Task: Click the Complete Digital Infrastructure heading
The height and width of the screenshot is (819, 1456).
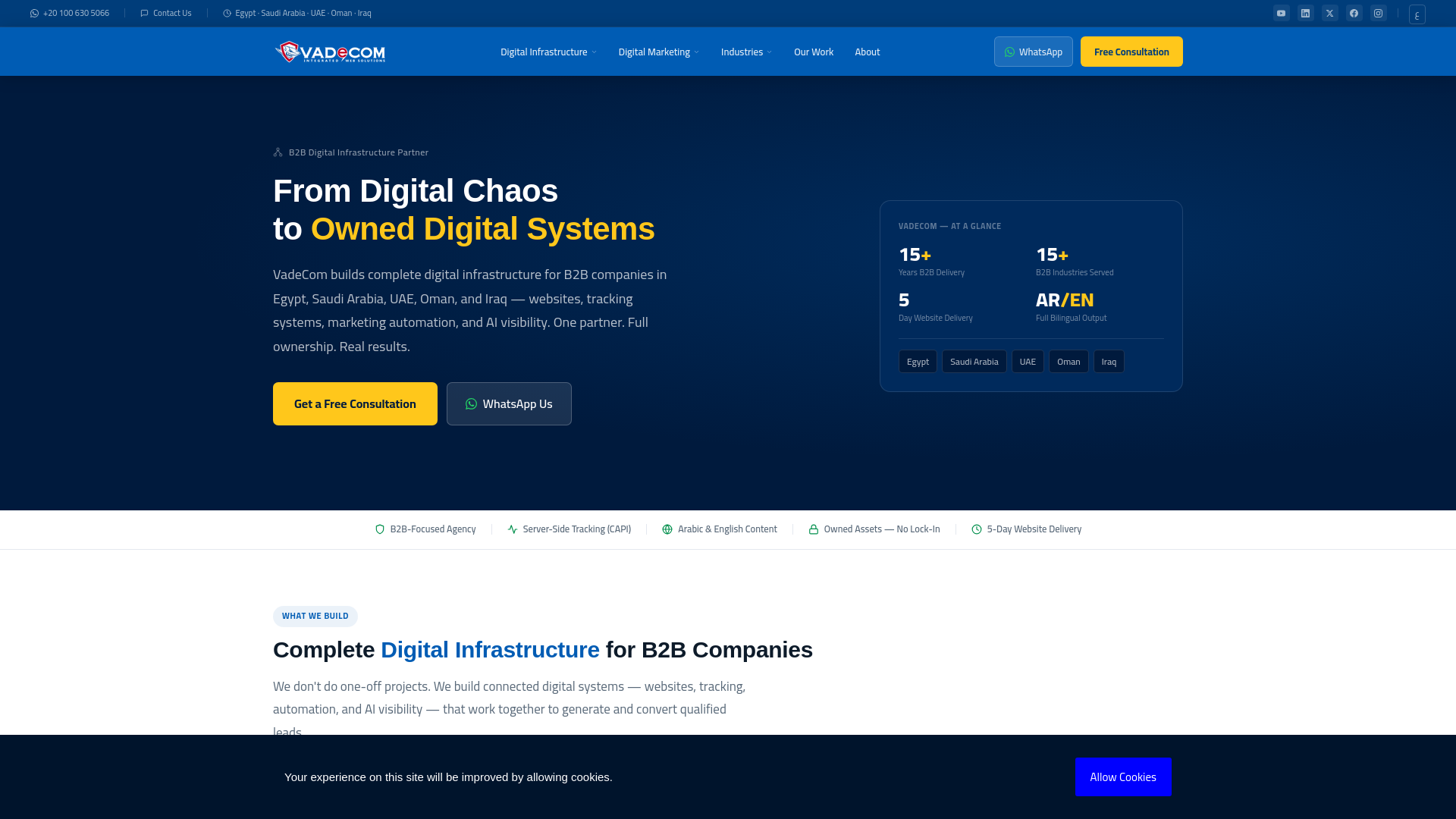Action: [543, 650]
